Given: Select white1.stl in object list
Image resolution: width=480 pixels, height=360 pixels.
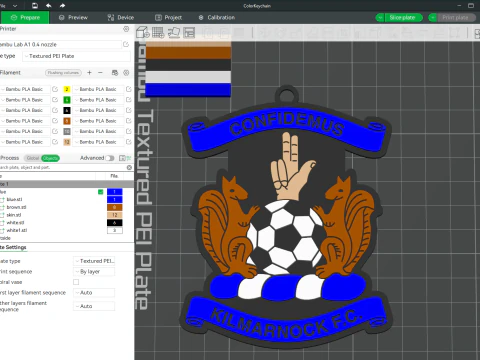Looking at the screenshot, I should [x=17, y=230].
